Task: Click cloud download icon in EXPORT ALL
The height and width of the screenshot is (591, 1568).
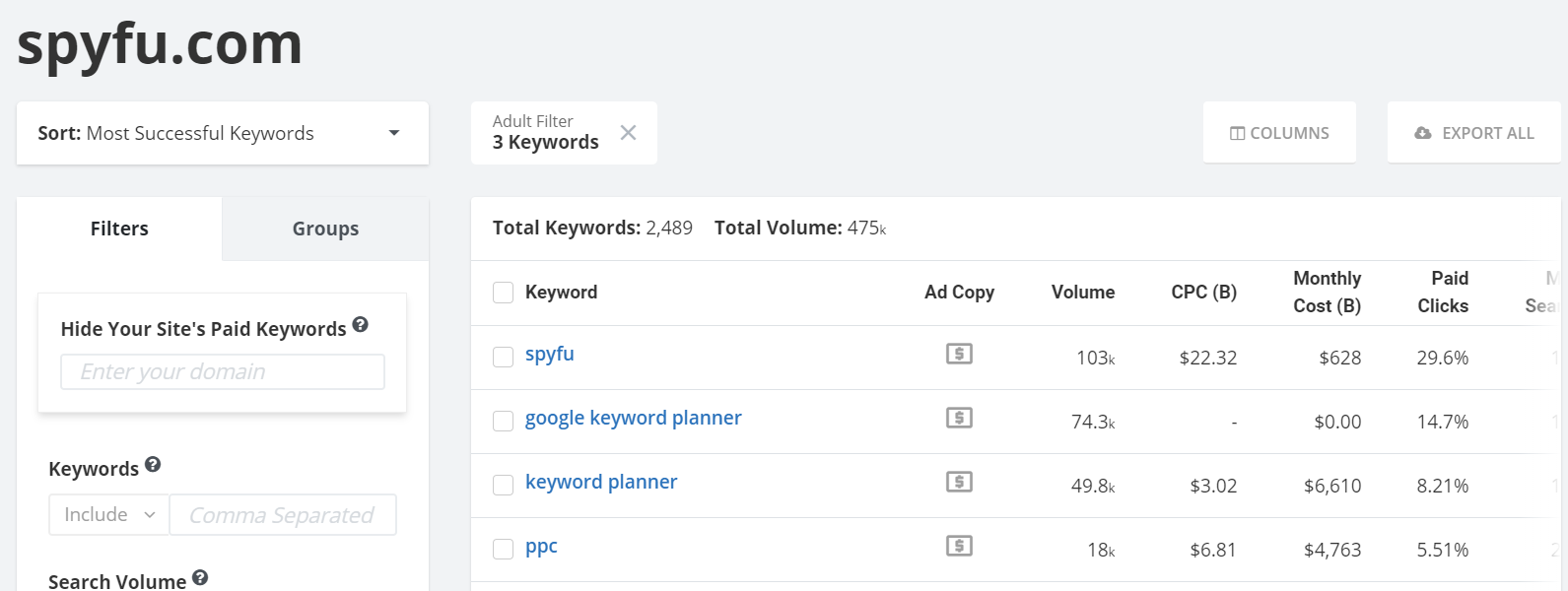Action: coord(1423,133)
